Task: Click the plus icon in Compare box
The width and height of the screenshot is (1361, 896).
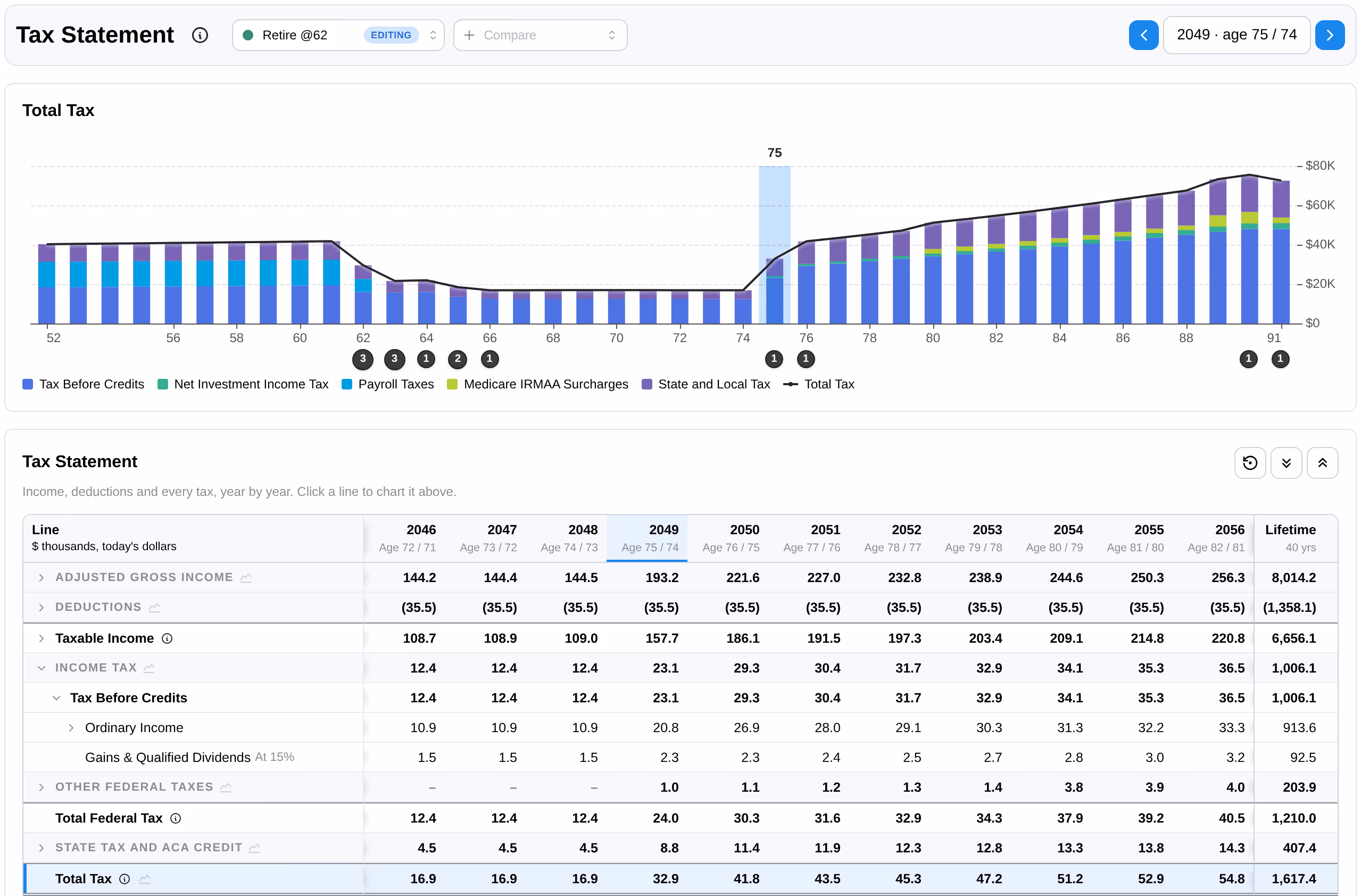Action: [469, 36]
